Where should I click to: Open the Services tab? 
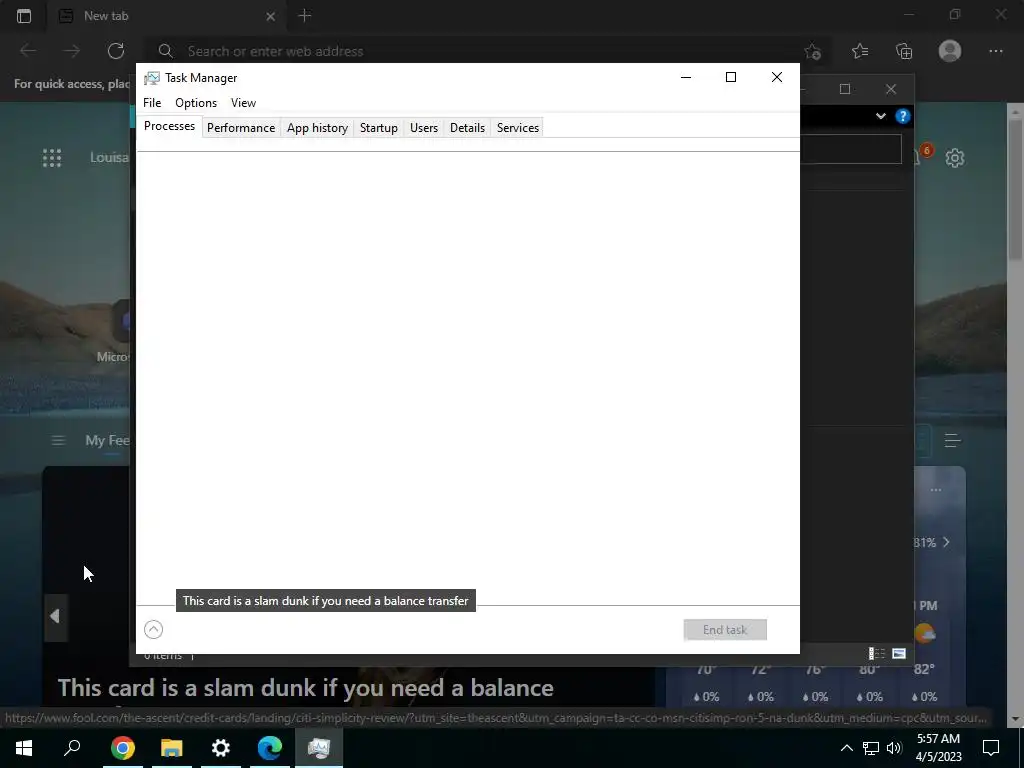click(518, 128)
